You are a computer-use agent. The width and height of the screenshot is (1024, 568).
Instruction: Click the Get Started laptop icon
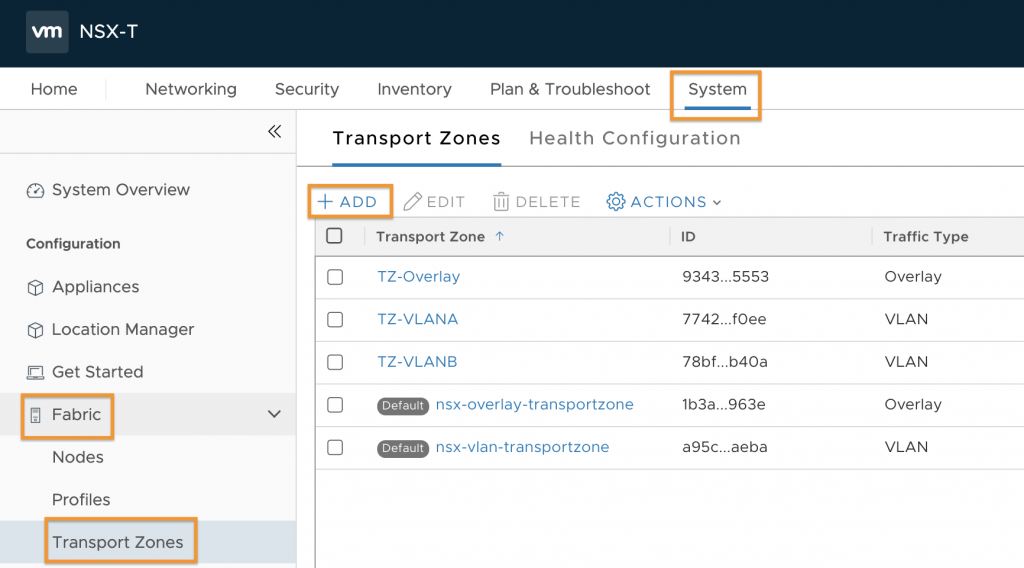coord(35,372)
